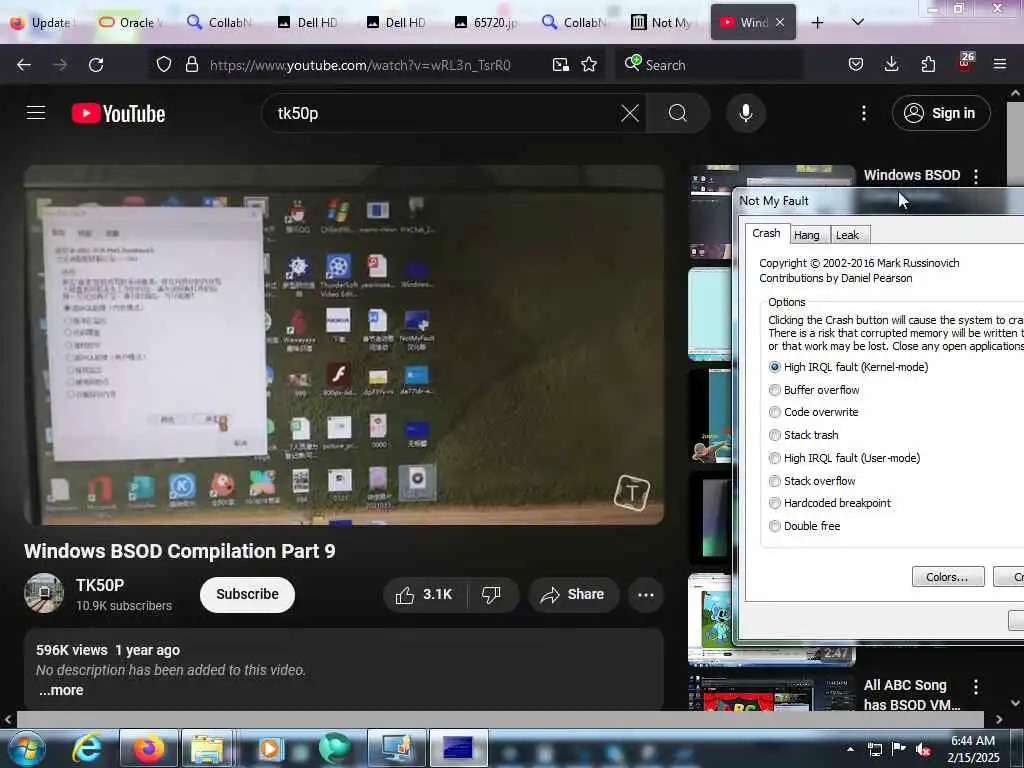Switch to the Not My browser tab
Screen dimensions: 1024x768
click(665, 23)
